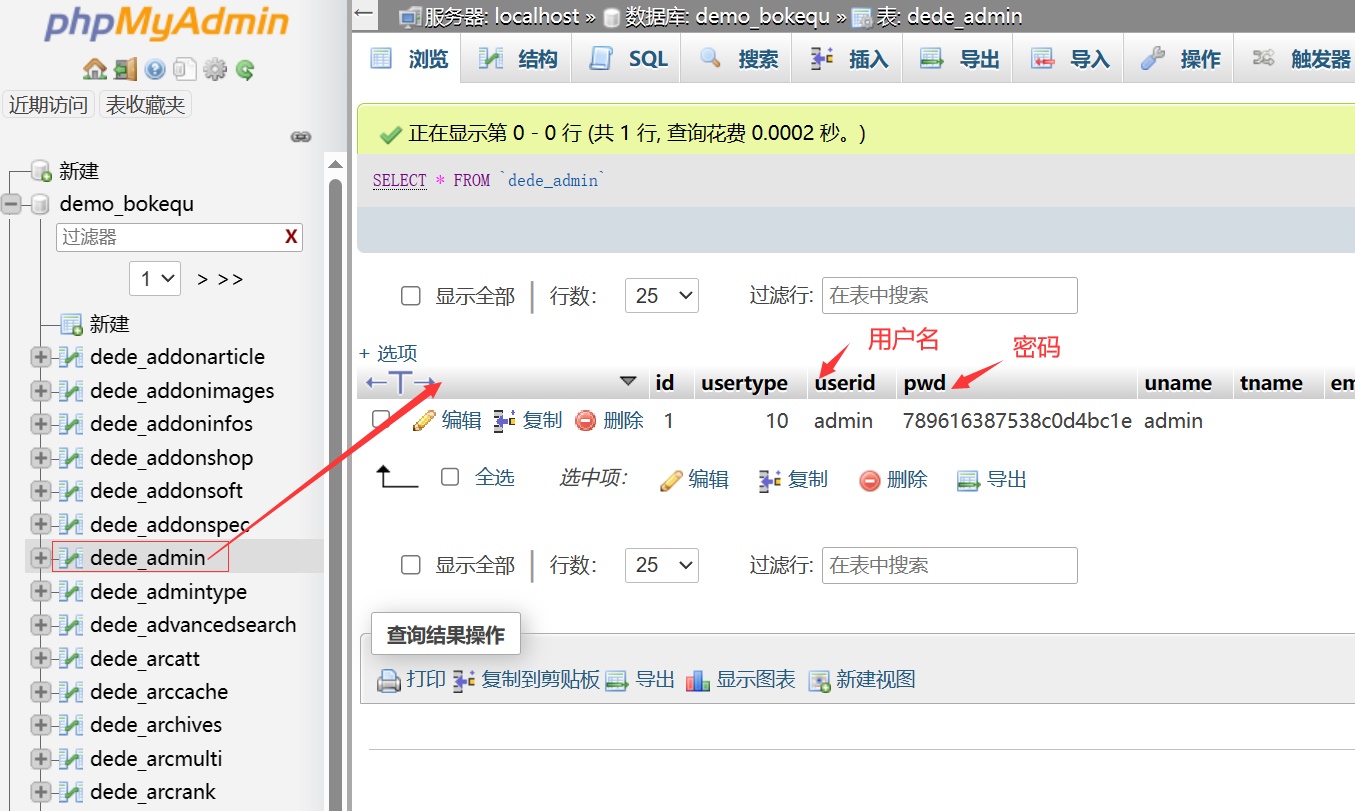
Task: Toggle the upper 显示全部 checkbox
Action: (x=411, y=296)
